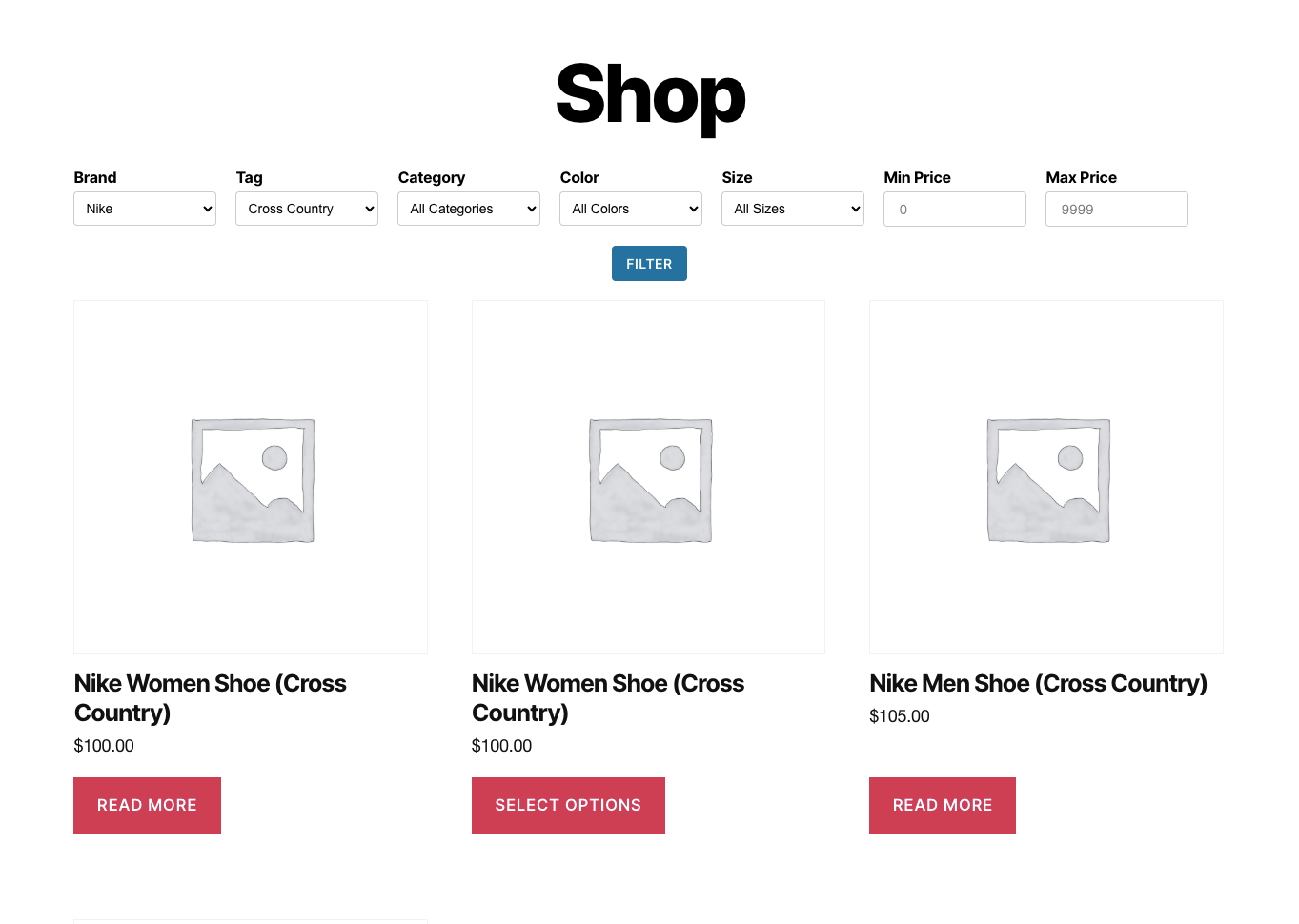Screen dimensions: 1299x924
Task: Open the All Sizes dropdown
Action: click(793, 209)
